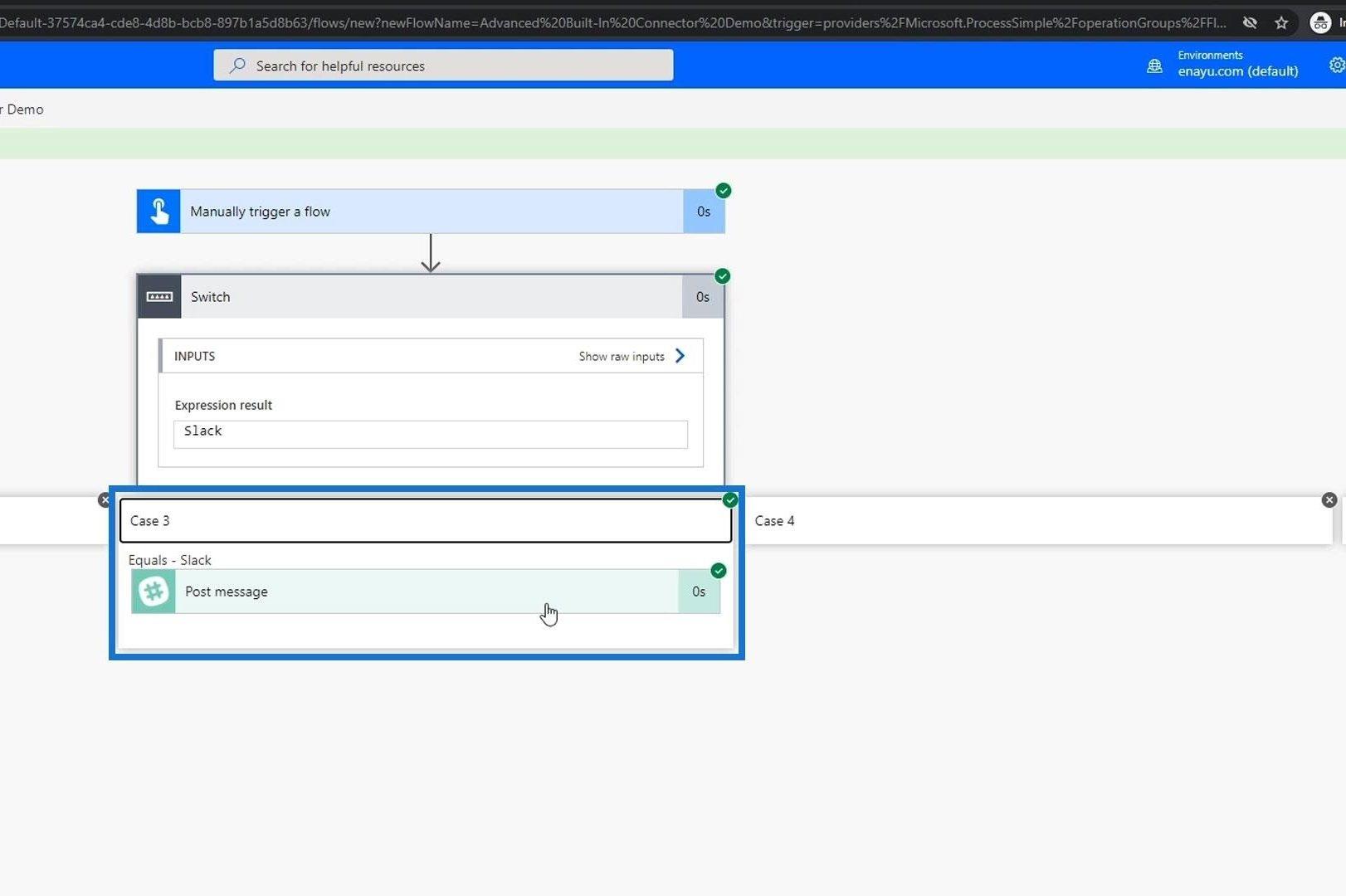Click the search magnifier icon
Screen dimensions: 1346x896
tap(238, 66)
